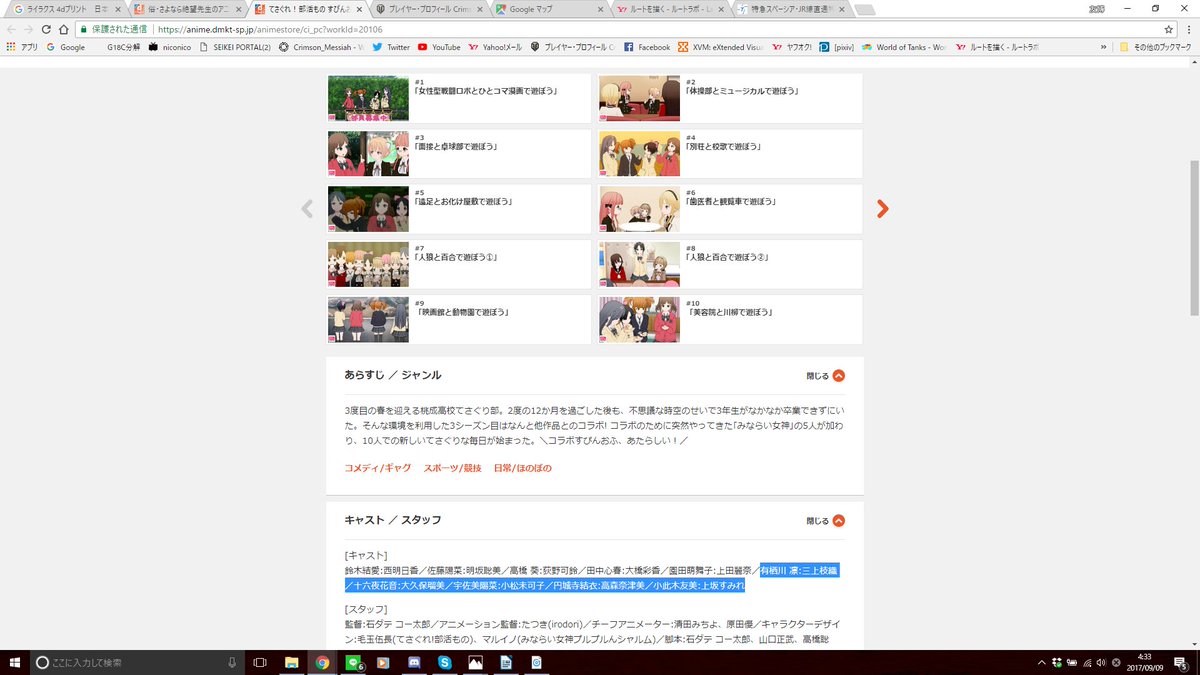Select episode #4 別荘と校歌で遊ぼう title
1200x675 pixels.
click(726, 147)
